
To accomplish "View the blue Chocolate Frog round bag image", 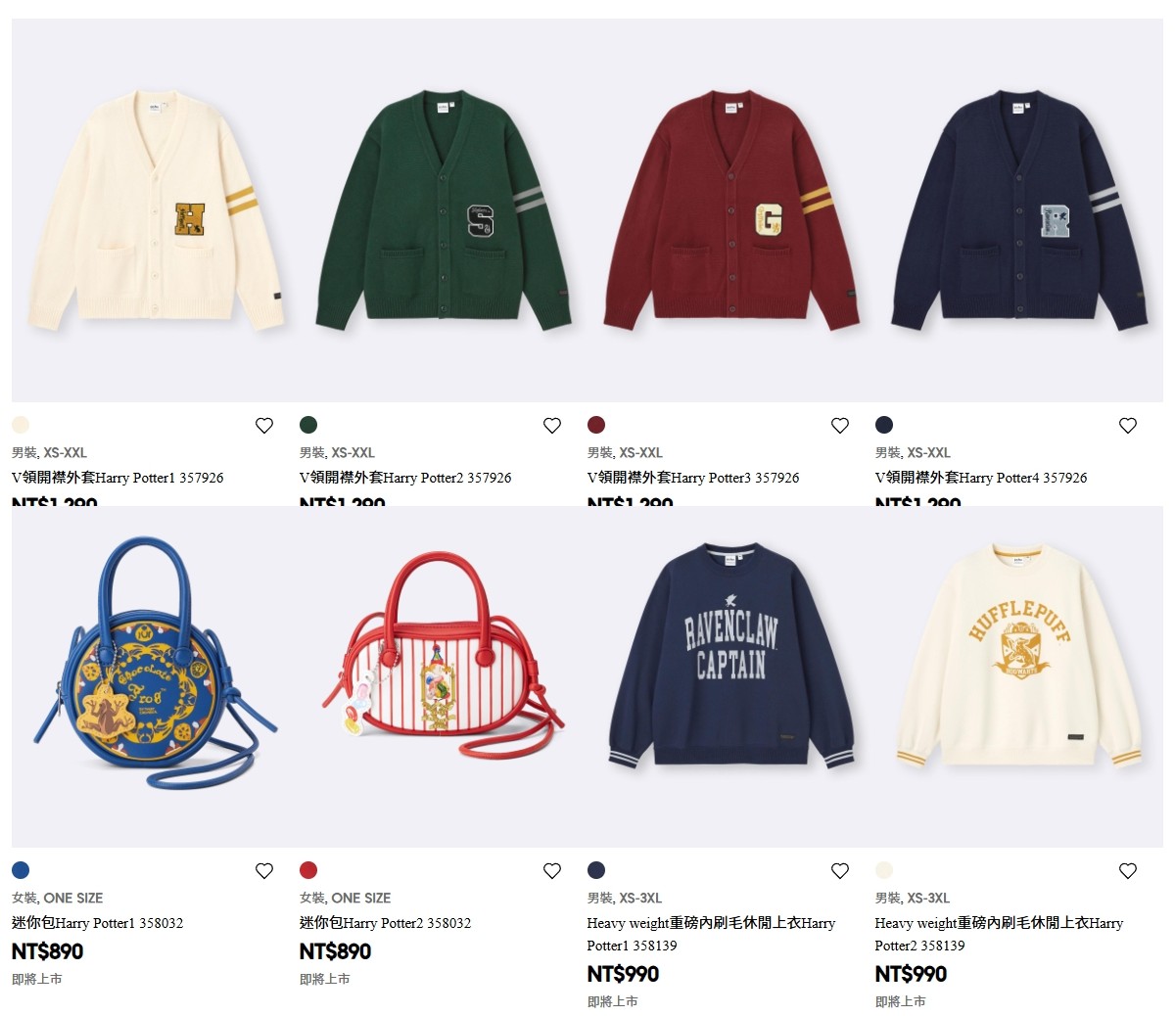I will click(x=156, y=676).
